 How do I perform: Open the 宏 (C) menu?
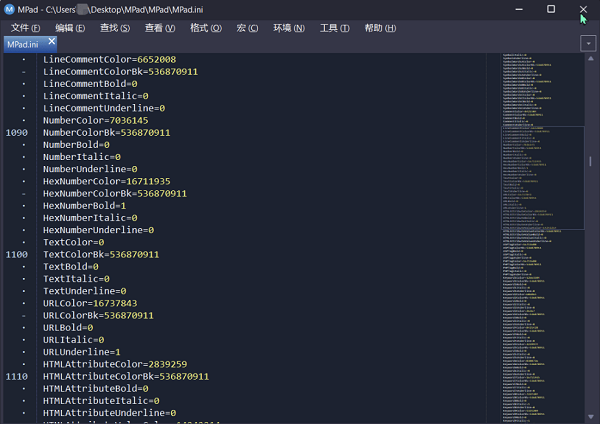pyautogui.click(x=247, y=28)
